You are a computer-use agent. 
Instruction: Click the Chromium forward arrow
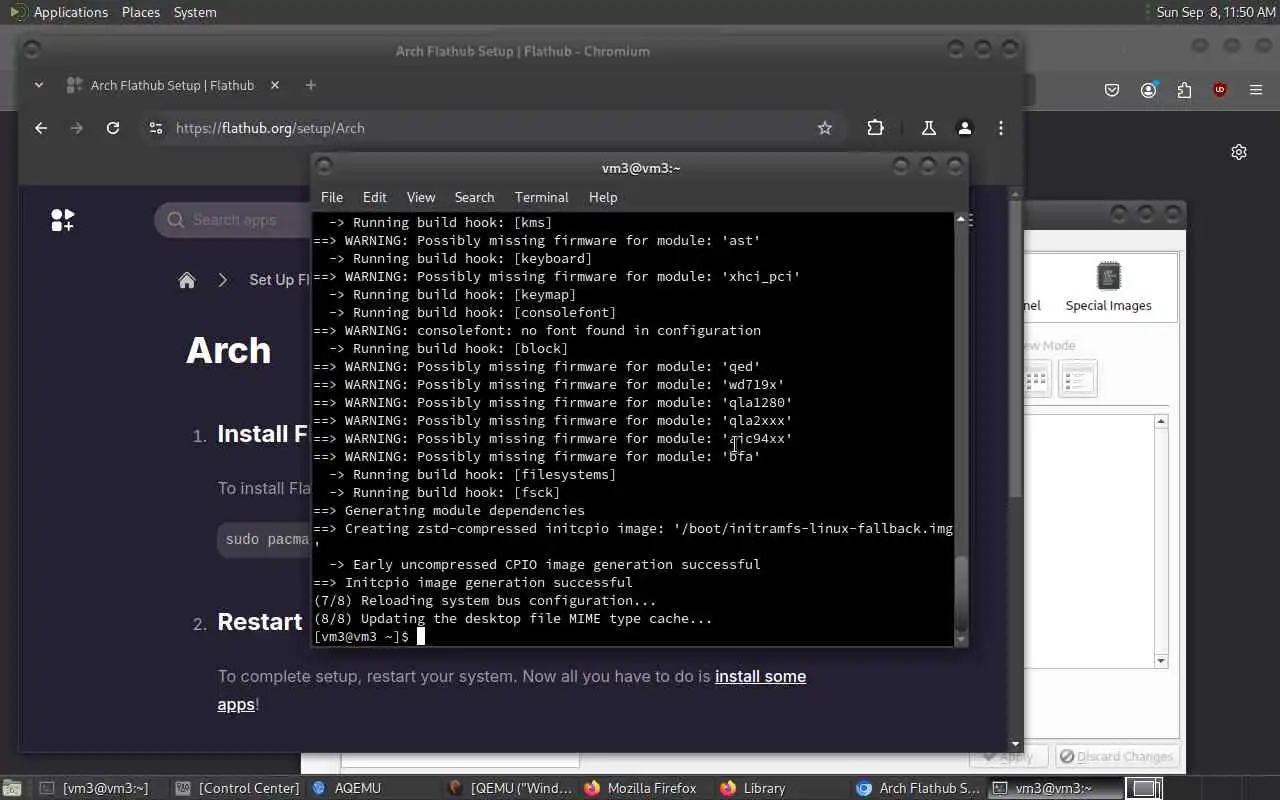coord(77,128)
